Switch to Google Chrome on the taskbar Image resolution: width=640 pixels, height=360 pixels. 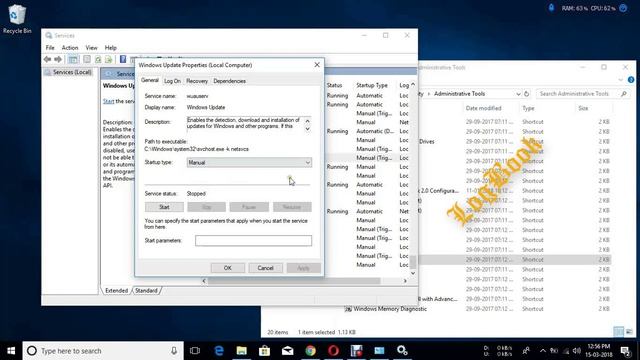click(311, 351)
